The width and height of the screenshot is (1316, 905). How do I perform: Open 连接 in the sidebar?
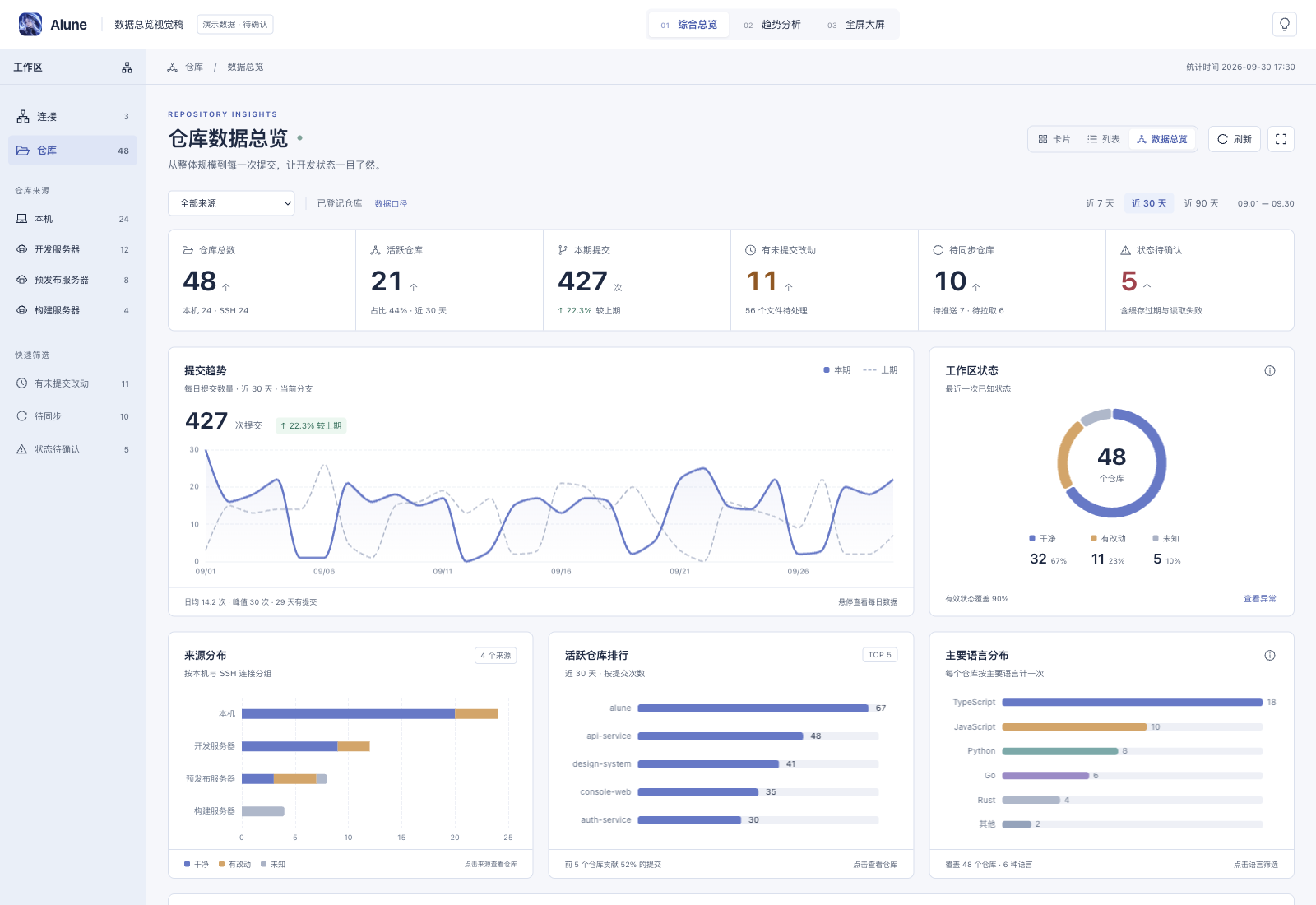click(x=72, y=117)
